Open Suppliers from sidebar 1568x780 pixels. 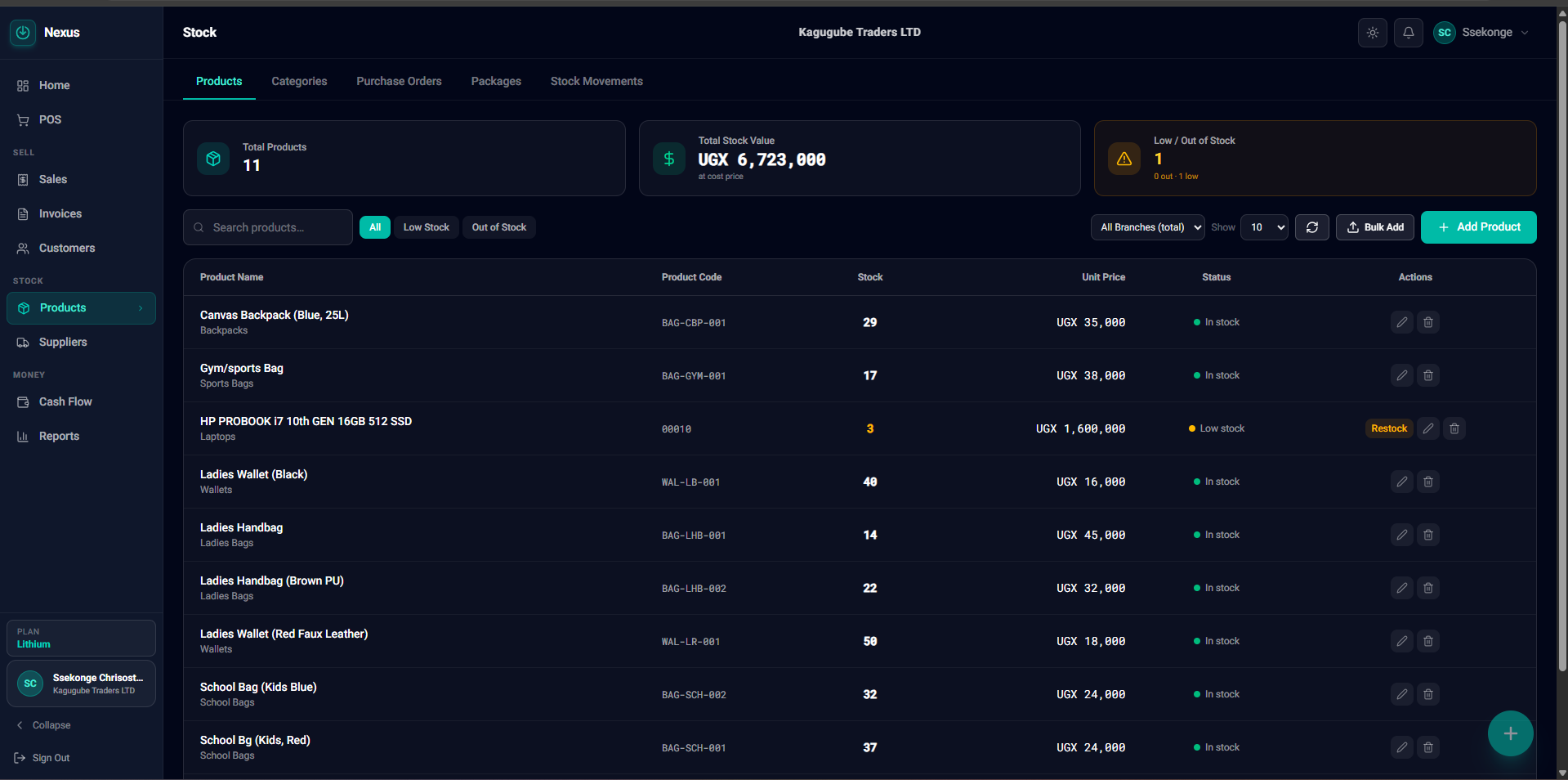81,342
